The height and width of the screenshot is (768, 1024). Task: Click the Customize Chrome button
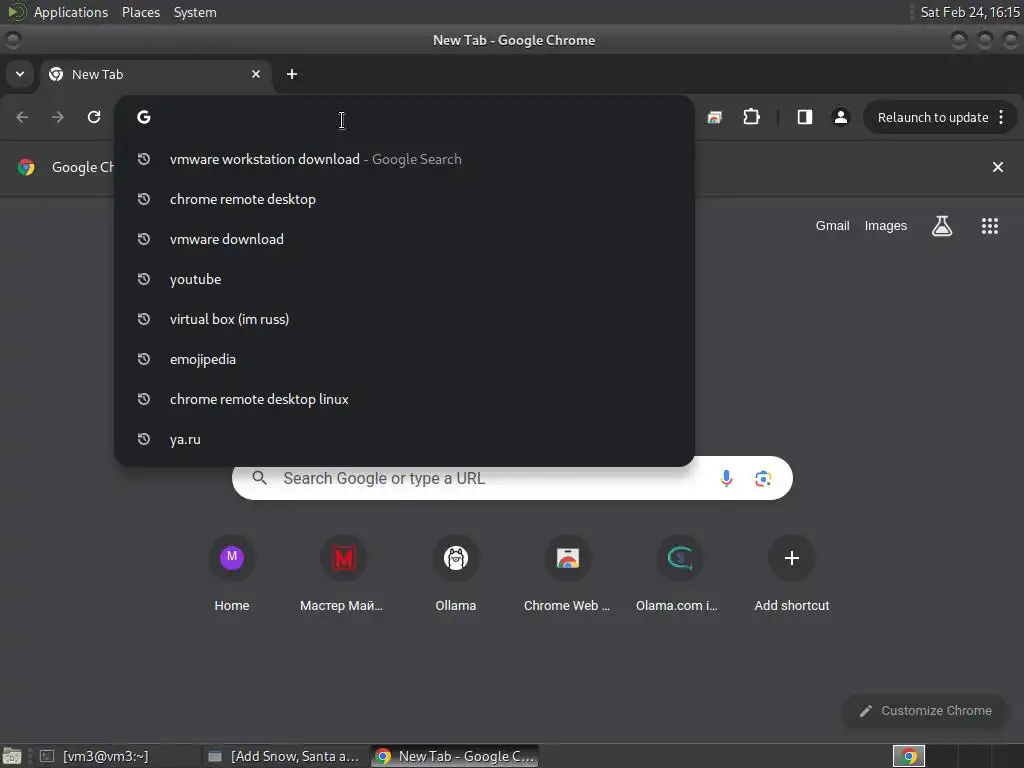[925, 711]
